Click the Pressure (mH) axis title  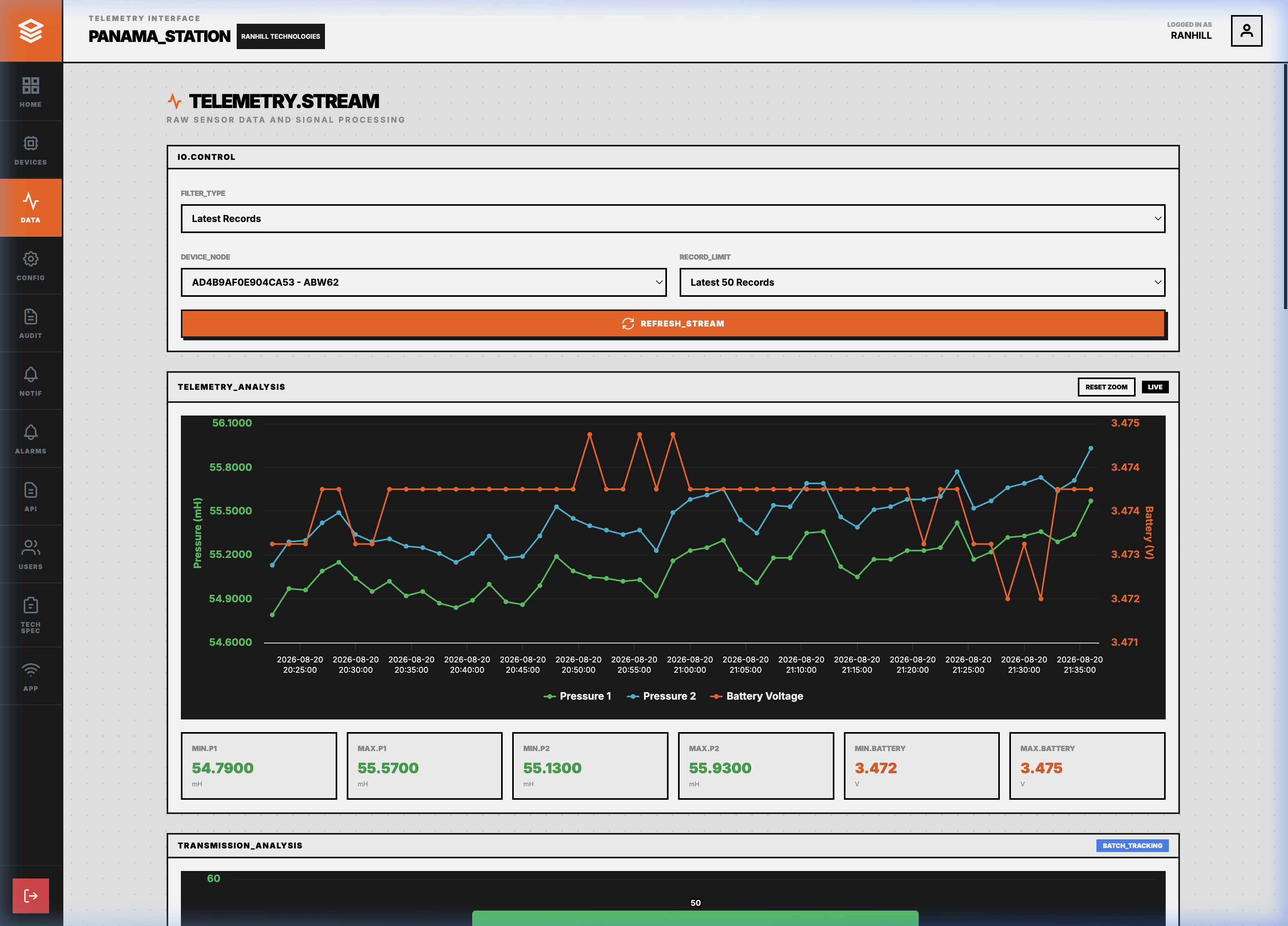(x=198, y=533)
